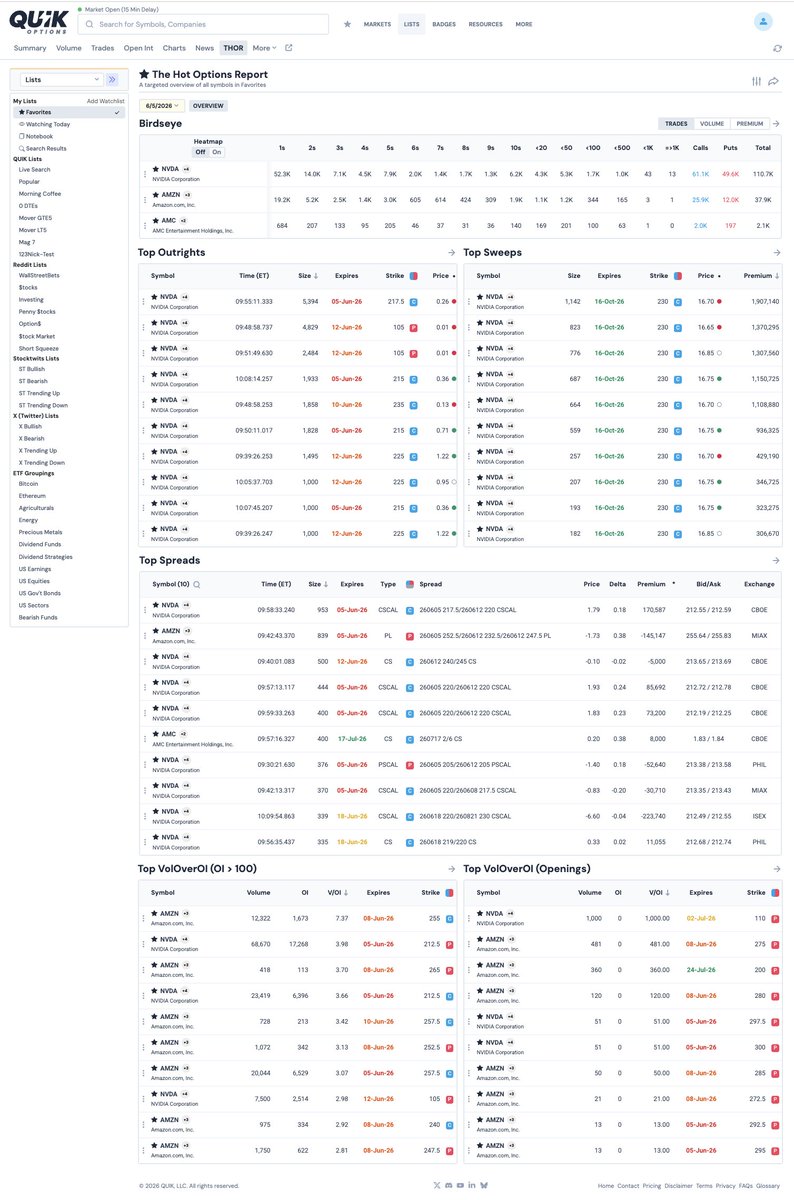Expand the More dropdown in the sub-navigation
Screen dimensions: 794x1200
[x=264, y=47]
